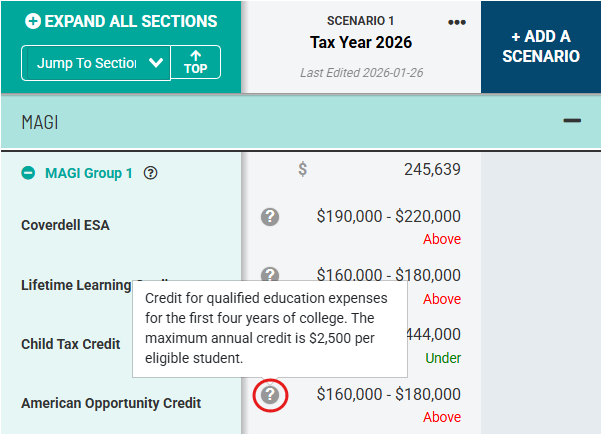Click the American Opportunity Credit row label

pos(110,403)
